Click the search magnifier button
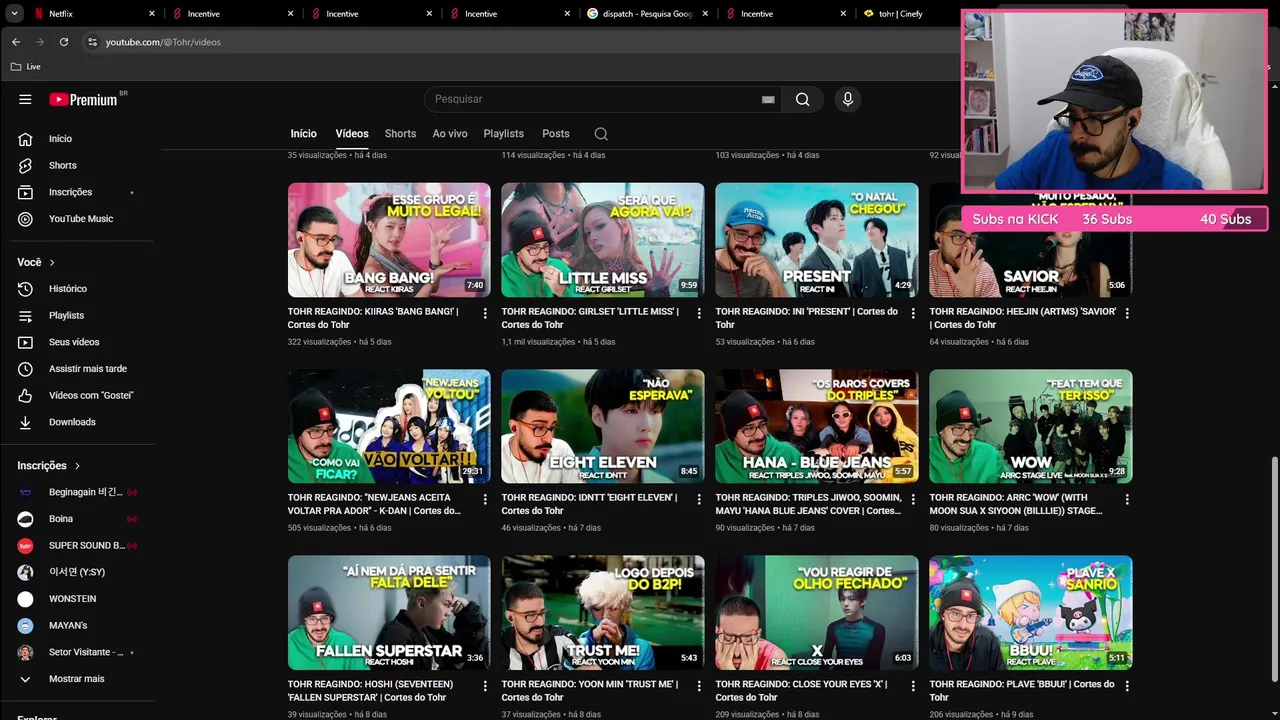Screen dimensions: 1280x720 pos(802,99)
